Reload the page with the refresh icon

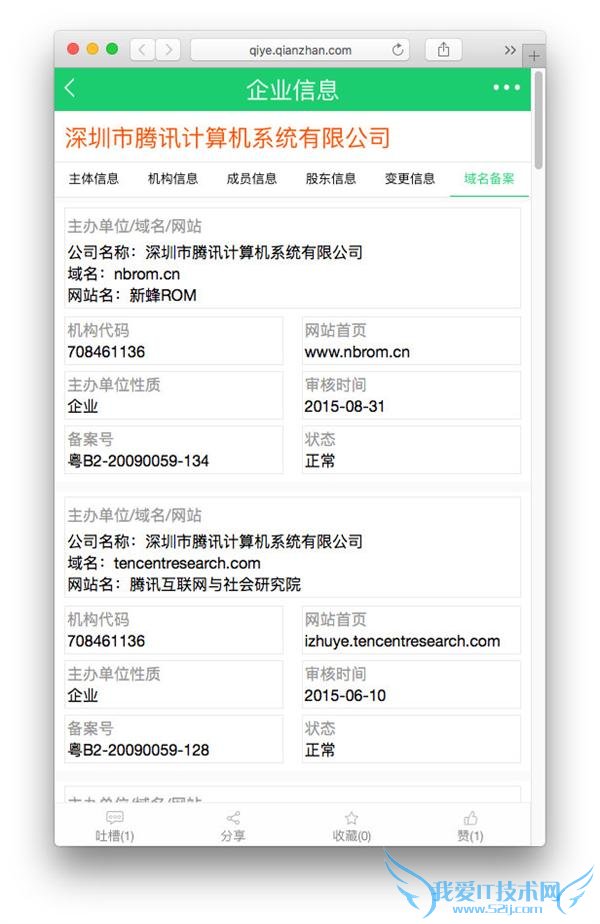398,50
